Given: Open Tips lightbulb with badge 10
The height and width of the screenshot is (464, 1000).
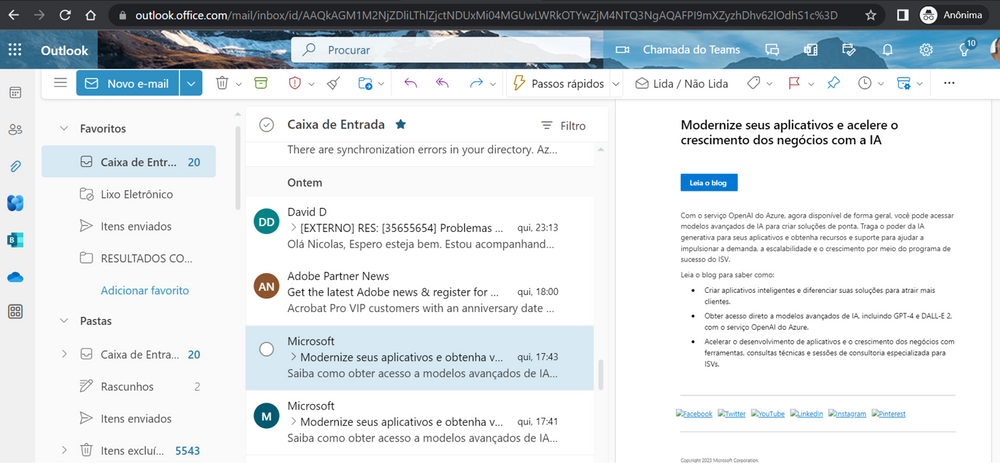Looking at the screenshot, I should [966, 48].
